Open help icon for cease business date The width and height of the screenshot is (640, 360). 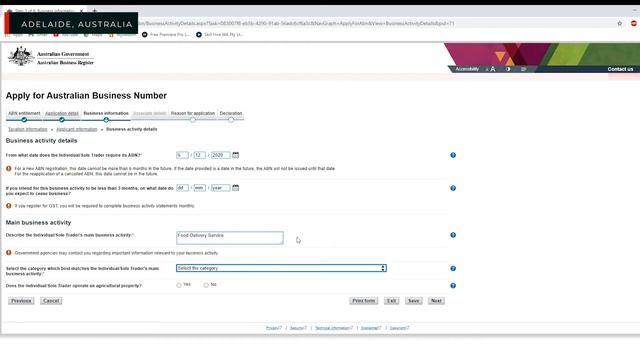tap(453, 188)
